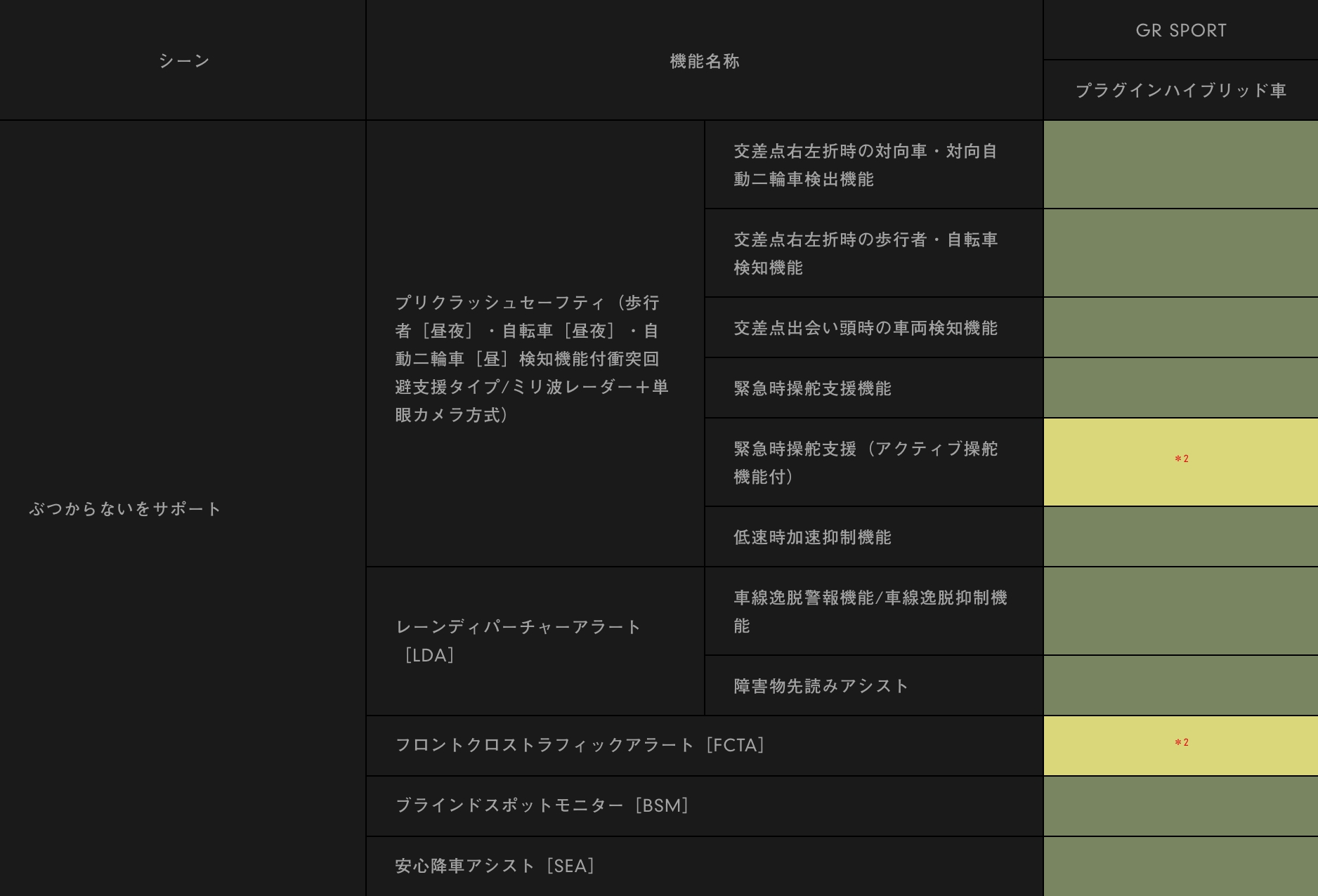Click the *2 footnote beside 緊急時操舵支援（アクティブ操舵機能付）

click(x=1181, y=459)
